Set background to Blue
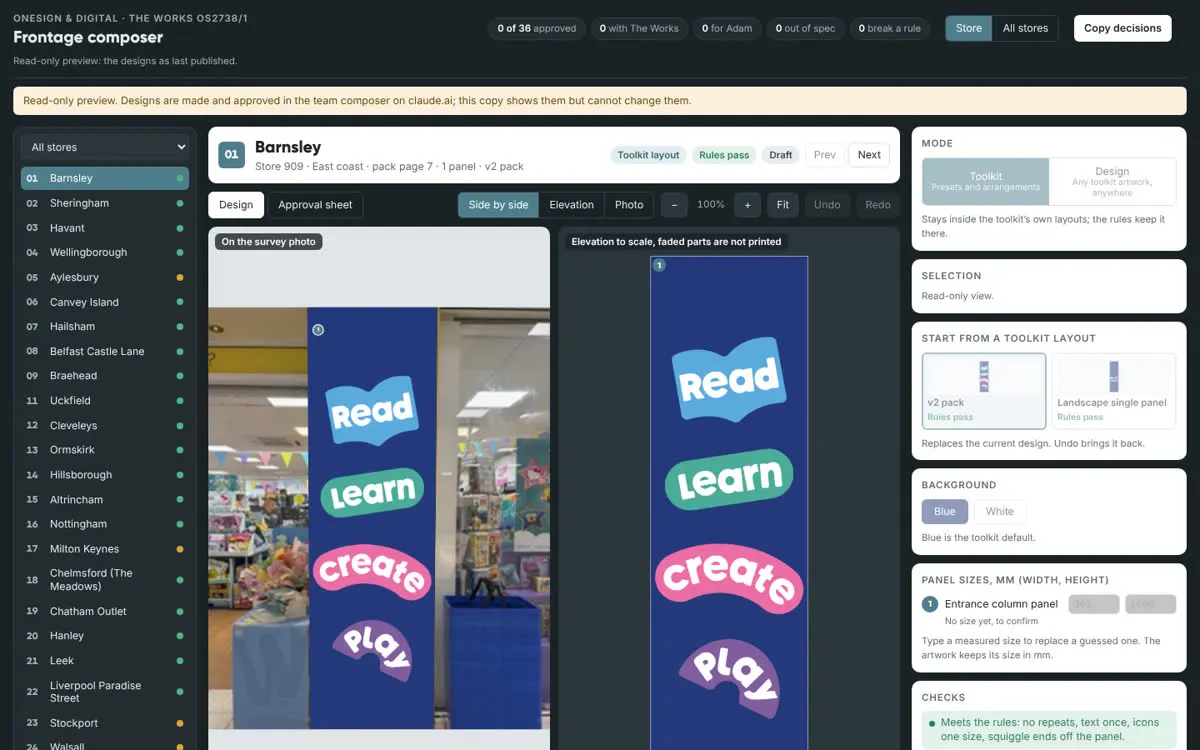Viewport: 1200px width, 750px height. (x=945, y=512)
